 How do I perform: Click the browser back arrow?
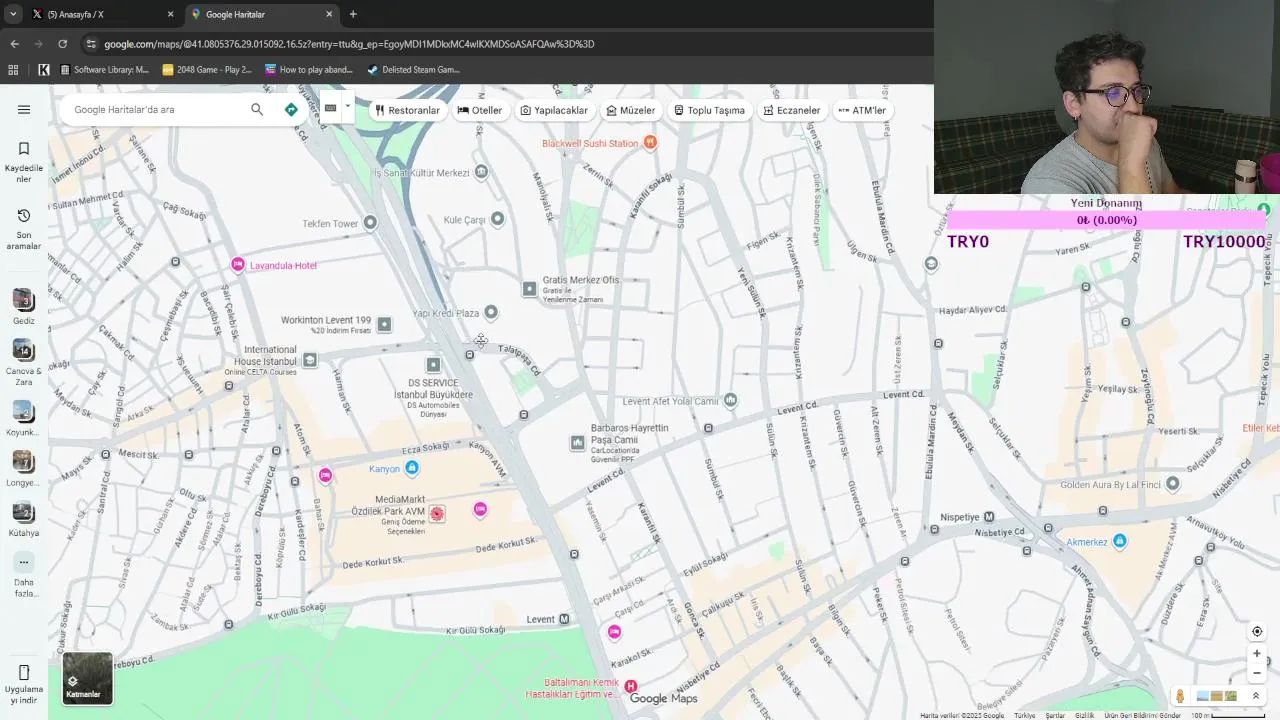[x=14, y=44]
